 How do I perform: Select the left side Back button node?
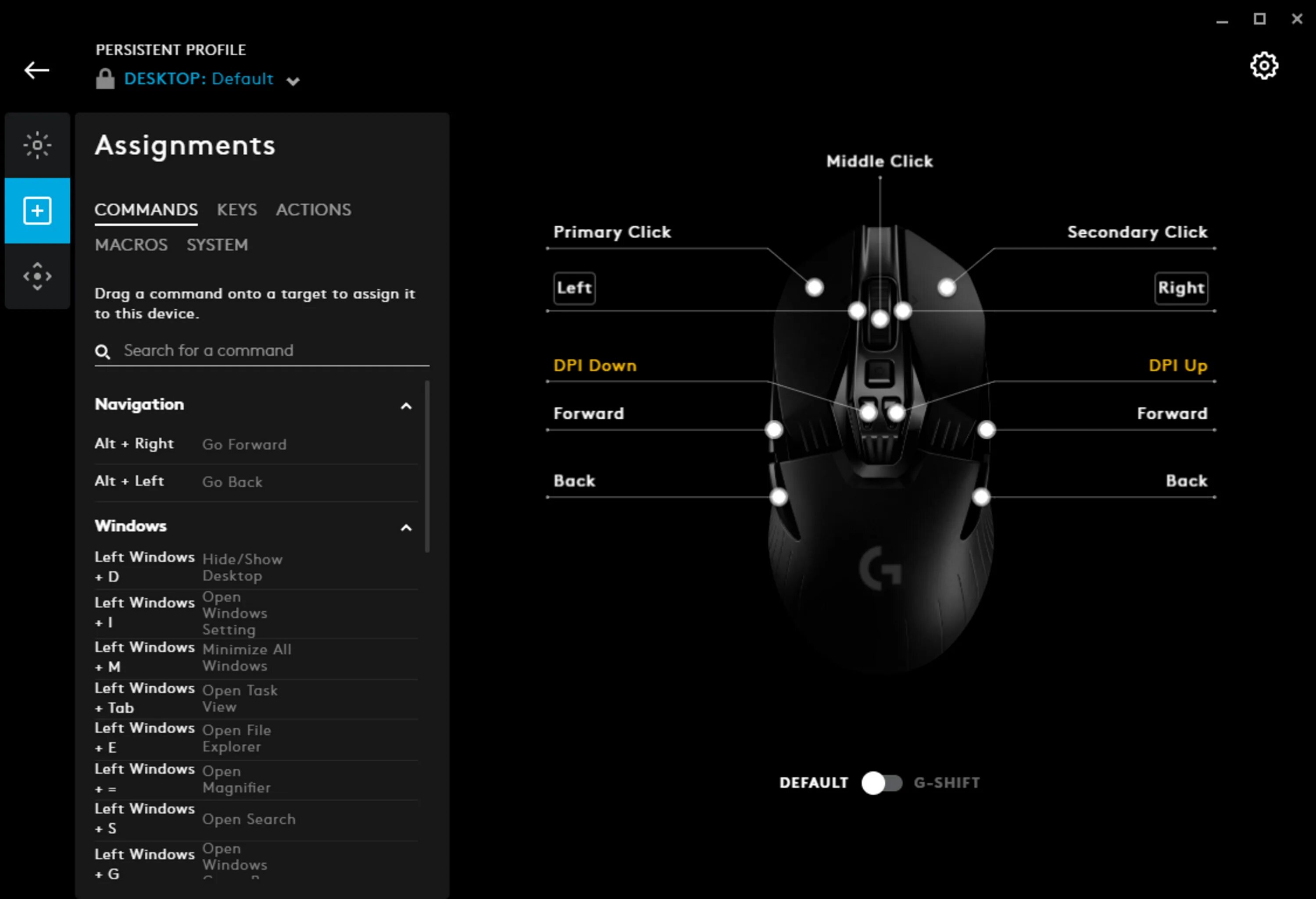(779, 497)
